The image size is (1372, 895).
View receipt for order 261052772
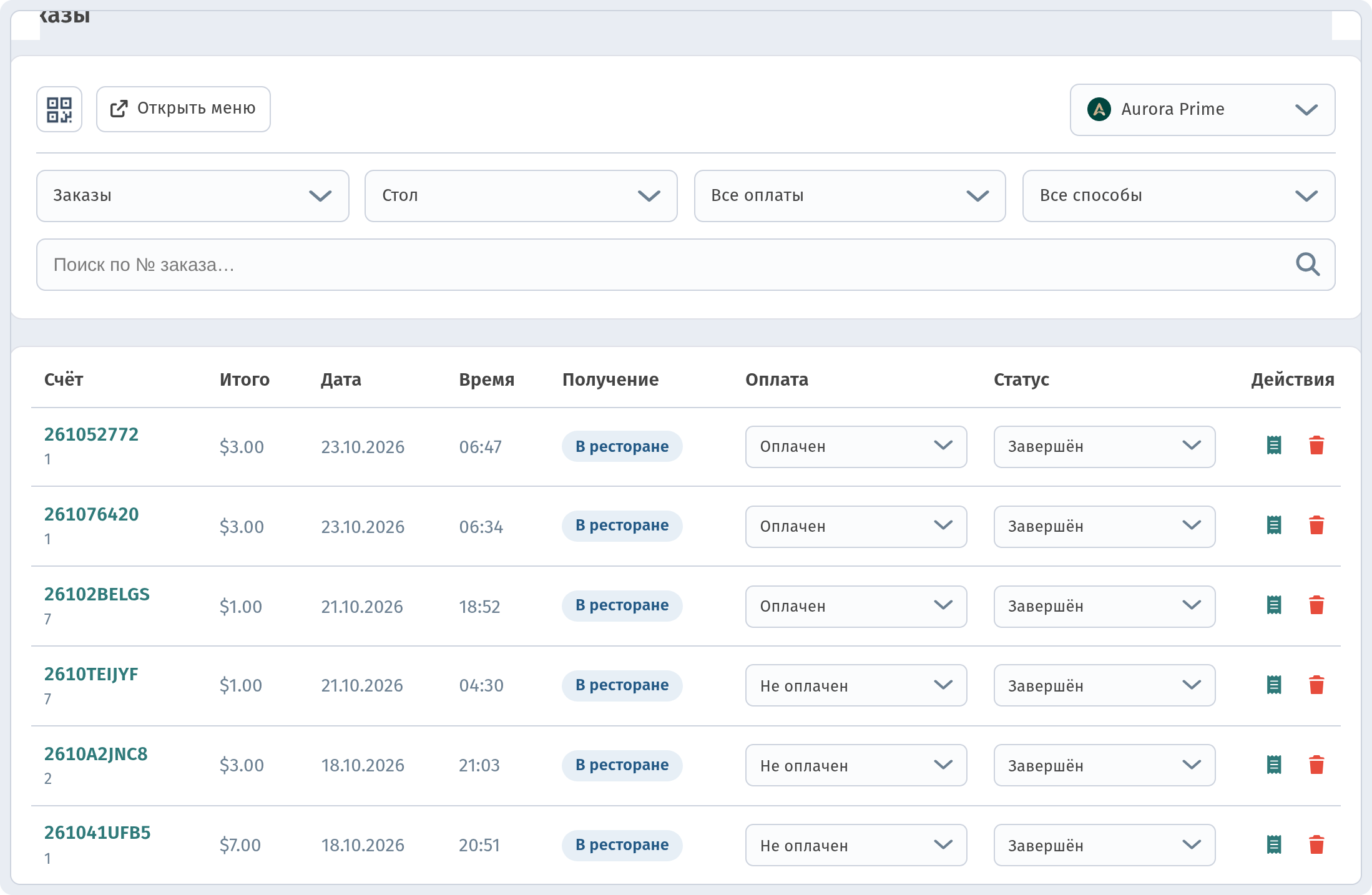pos(1274,446)
